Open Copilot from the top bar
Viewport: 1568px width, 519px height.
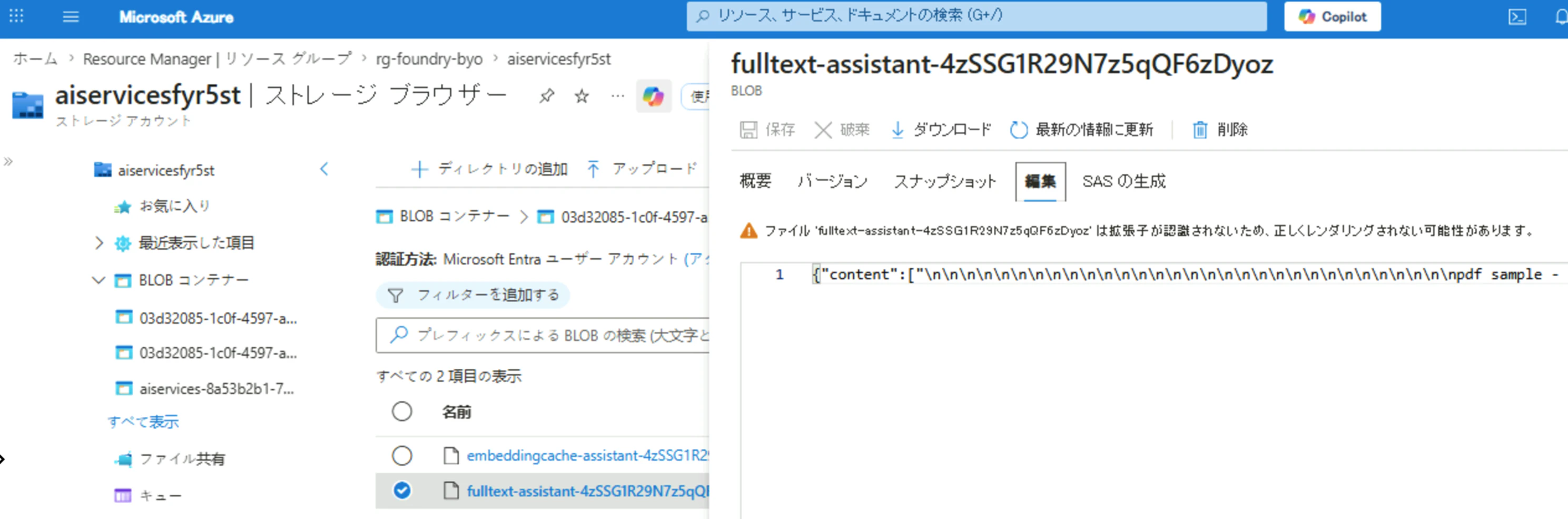point(1332,16)
